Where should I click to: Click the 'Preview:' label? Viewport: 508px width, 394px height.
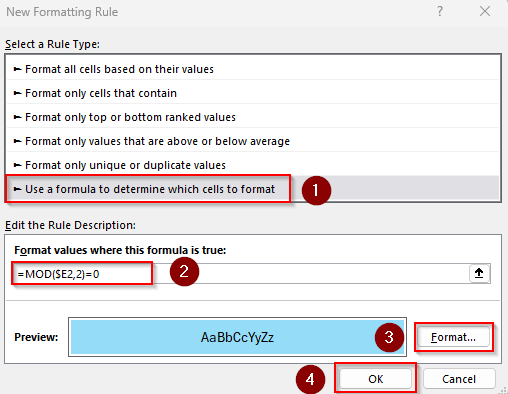point(36,337)
